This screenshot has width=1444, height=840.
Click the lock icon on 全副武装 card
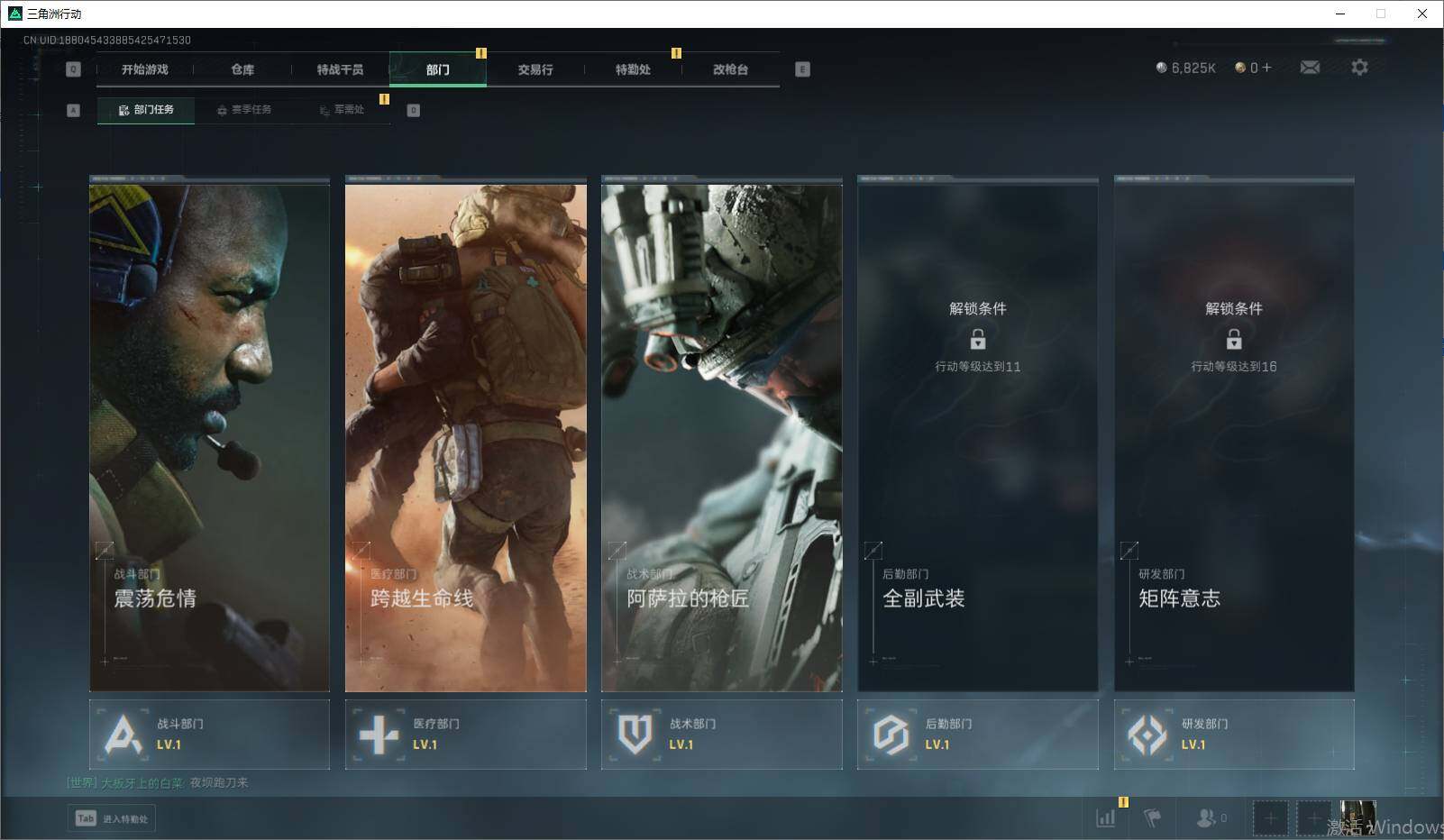pyautogui.click(x=978, y=339)
